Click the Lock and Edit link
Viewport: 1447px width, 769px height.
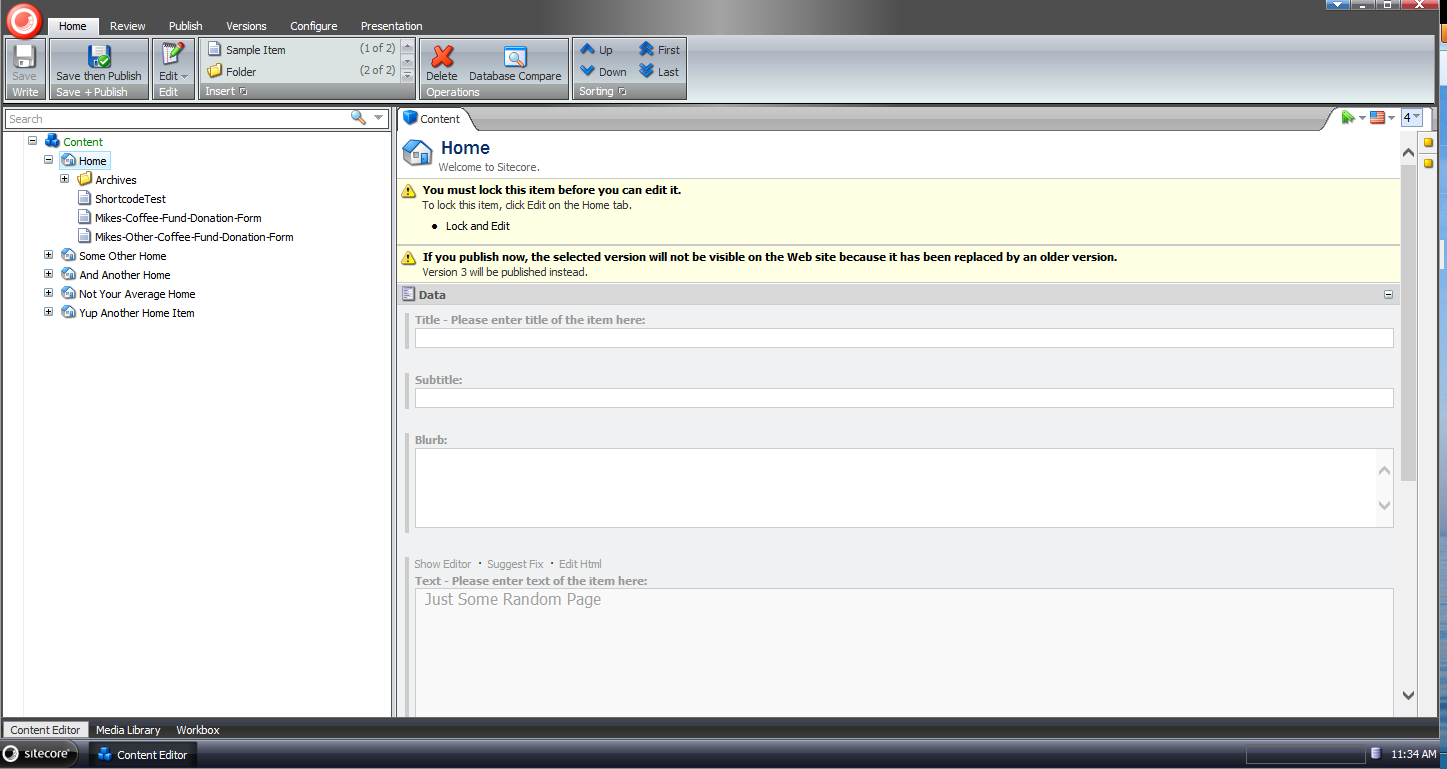pos(477,226)
